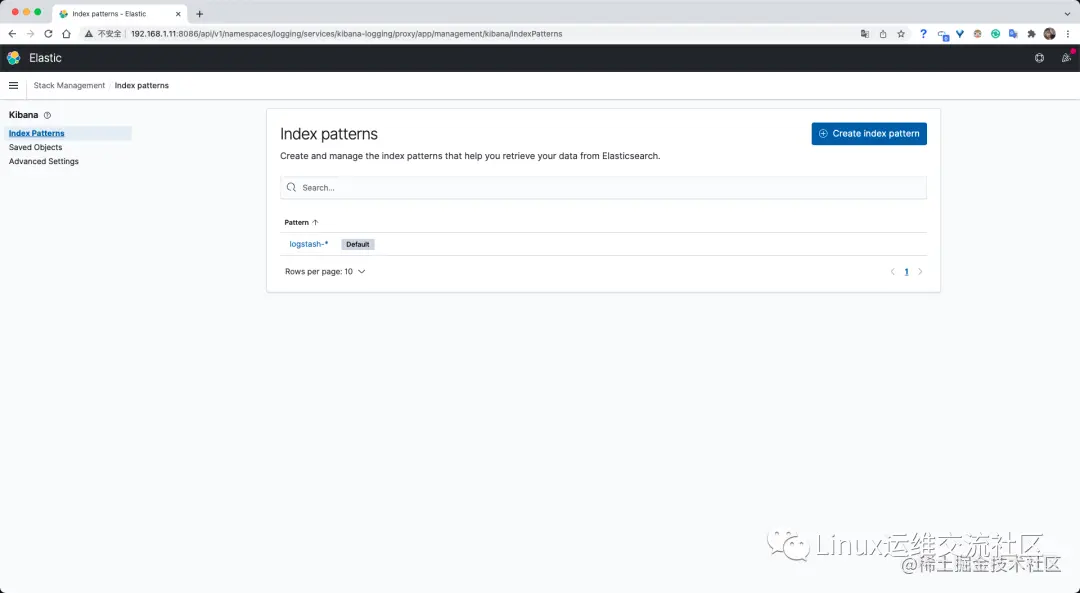Reload the page with refresh icon
Viewport: 1080px width, 593px height.
click(48, 34)
